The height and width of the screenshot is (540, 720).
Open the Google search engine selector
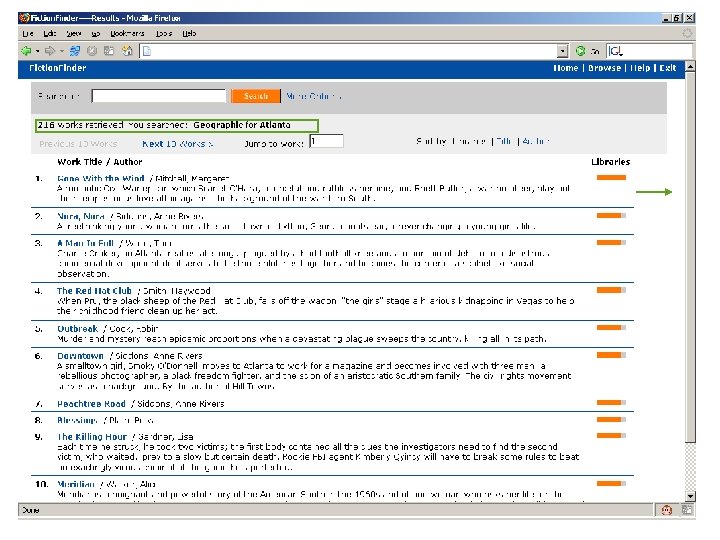615,51
